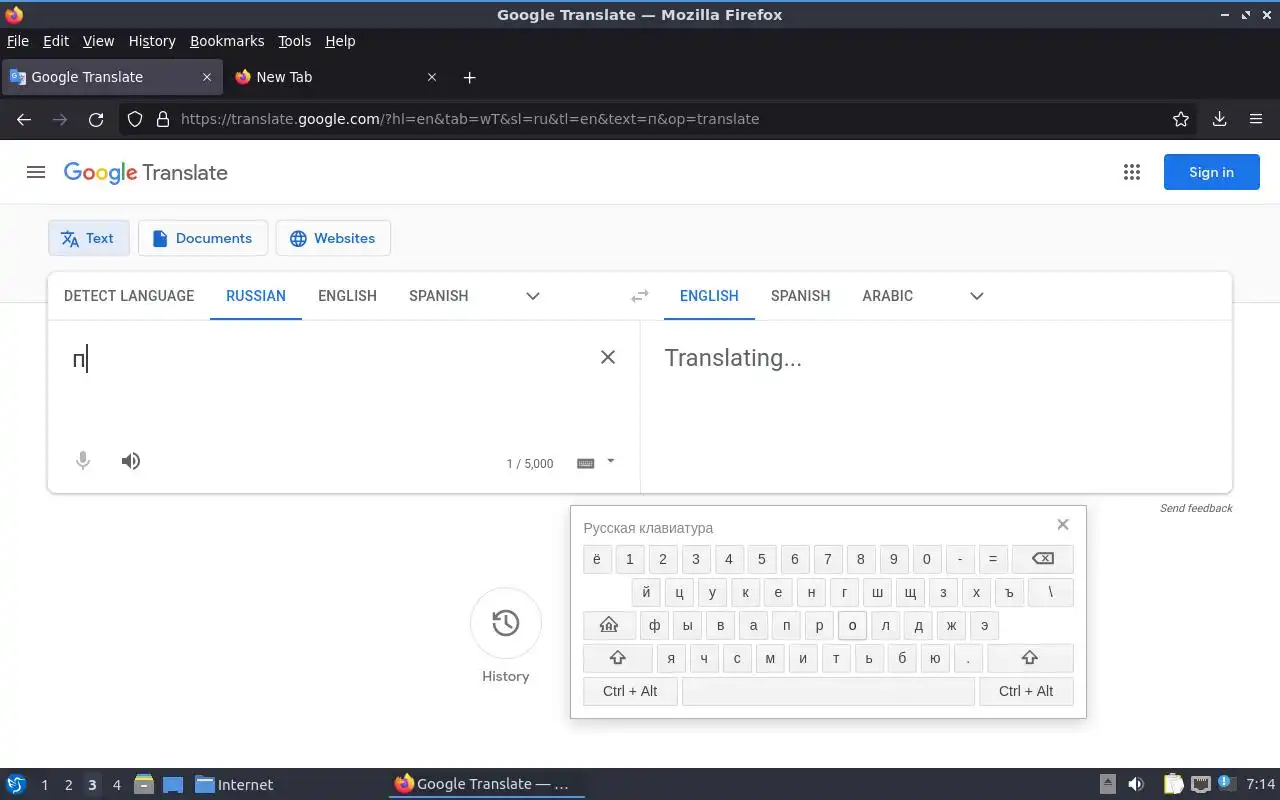This screenshot has width=1280, height=800.
Task: Select English as source language
Action: click(347, 296)
